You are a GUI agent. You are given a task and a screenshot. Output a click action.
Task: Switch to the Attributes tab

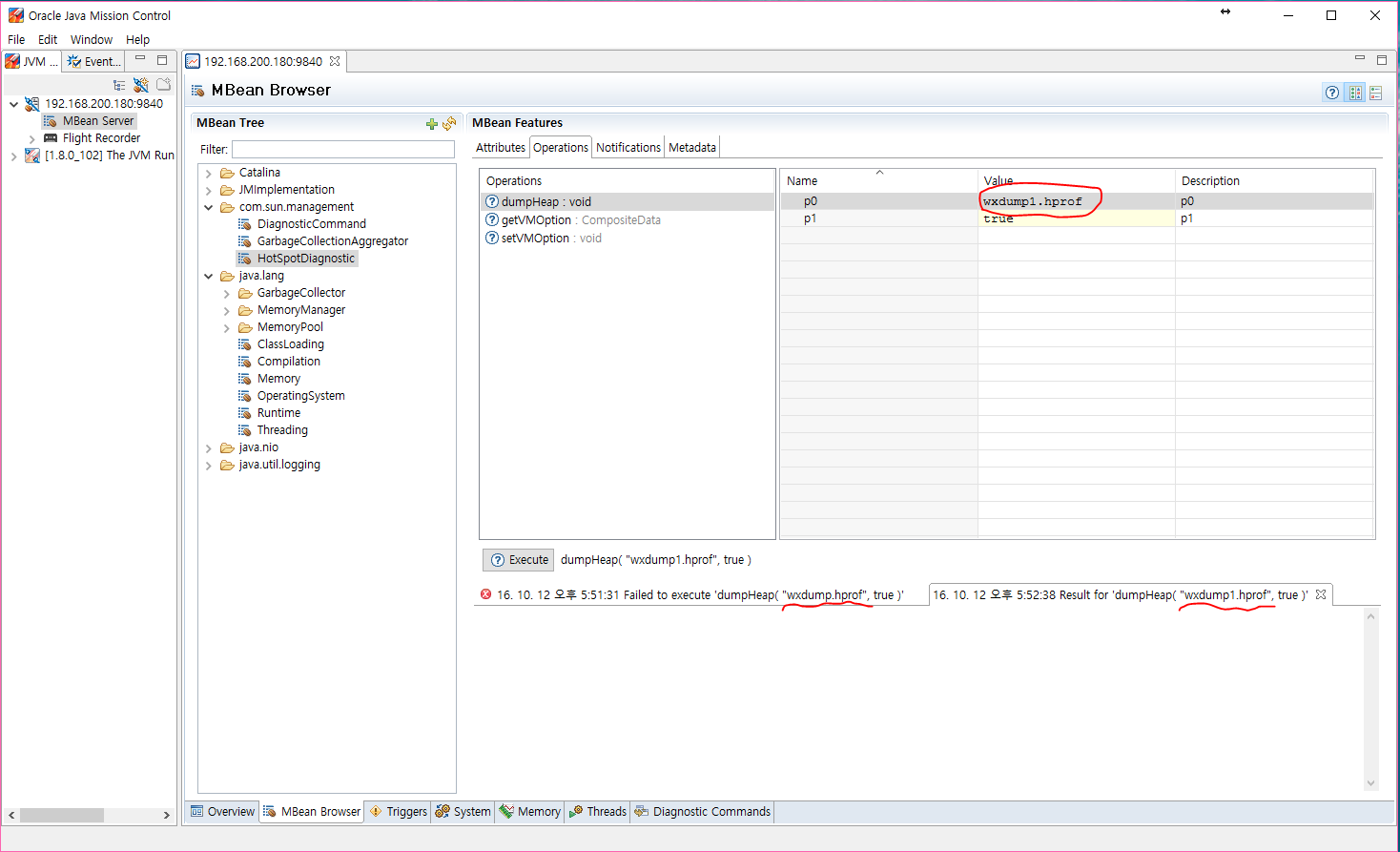click(x=501, y=148)
